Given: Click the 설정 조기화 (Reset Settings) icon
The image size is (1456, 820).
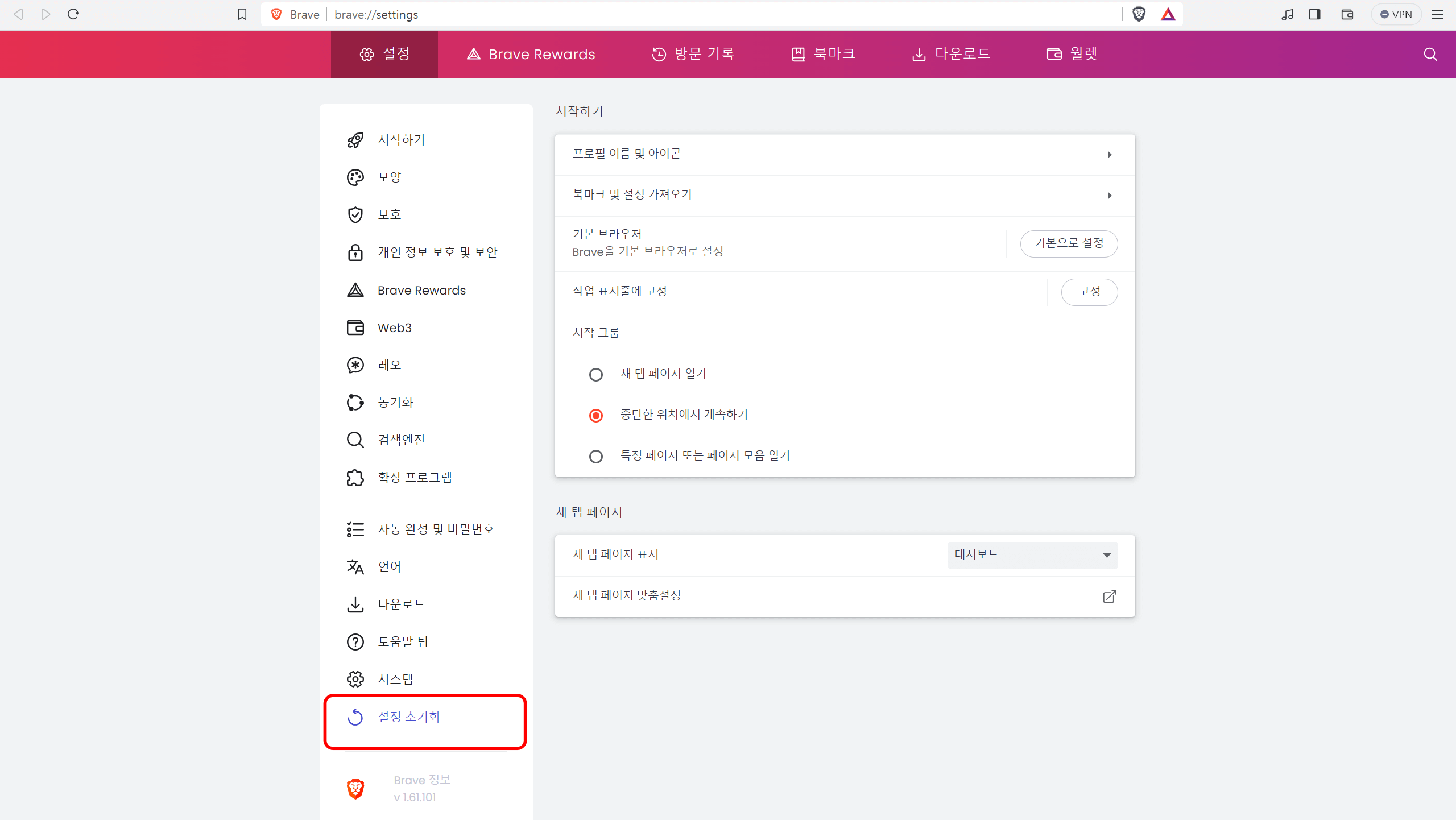Looking at the screenshot, I should point(356,717).
